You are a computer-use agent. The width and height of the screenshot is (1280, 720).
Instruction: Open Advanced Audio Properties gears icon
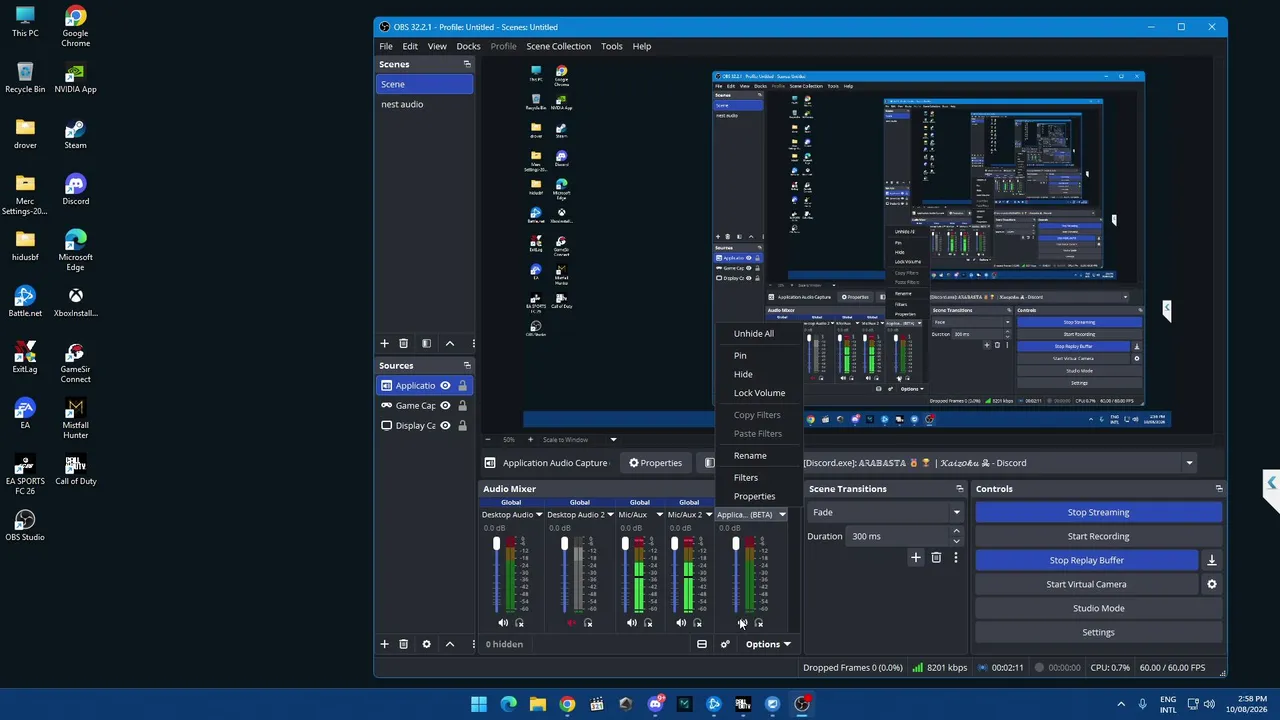point(725,644)
